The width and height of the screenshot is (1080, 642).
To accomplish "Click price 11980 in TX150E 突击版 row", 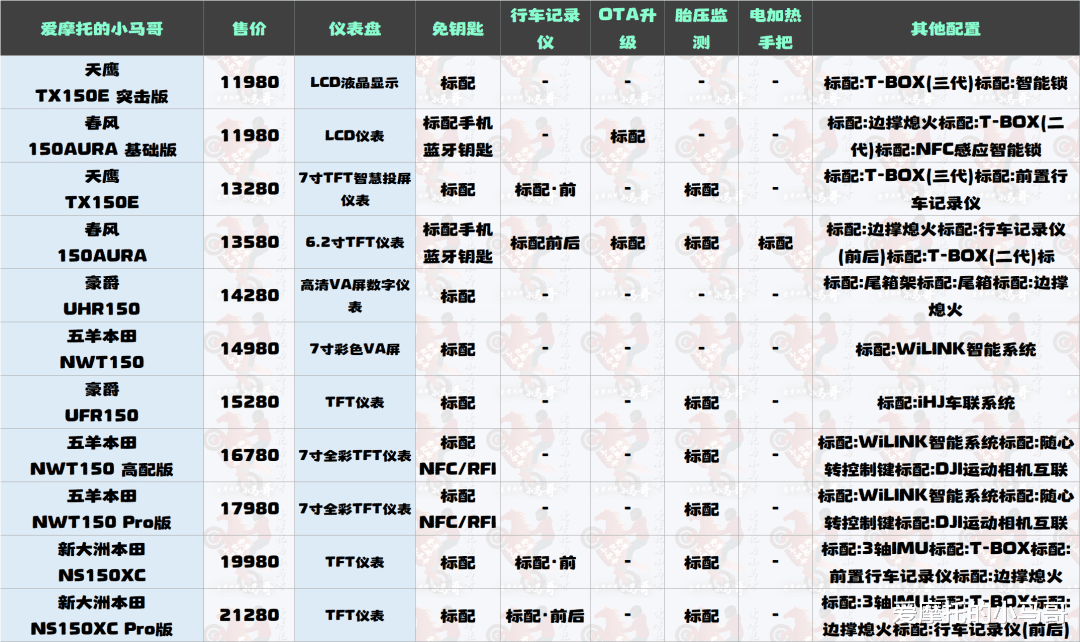I will click(249, 83).
